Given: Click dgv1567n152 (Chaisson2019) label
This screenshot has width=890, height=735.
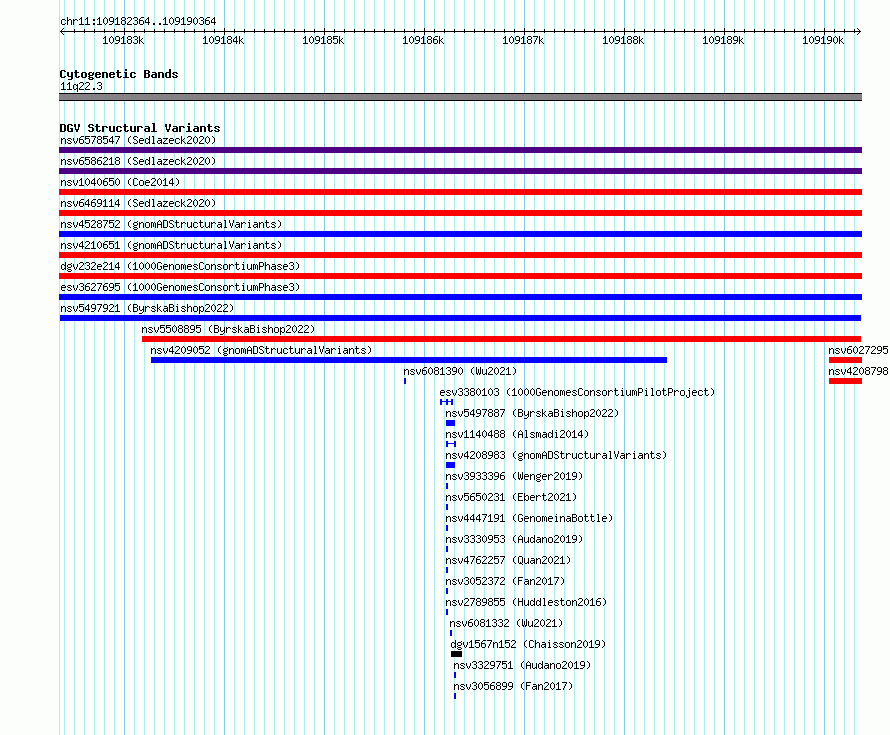Looking at the screenshot, I should pos(528,644).
